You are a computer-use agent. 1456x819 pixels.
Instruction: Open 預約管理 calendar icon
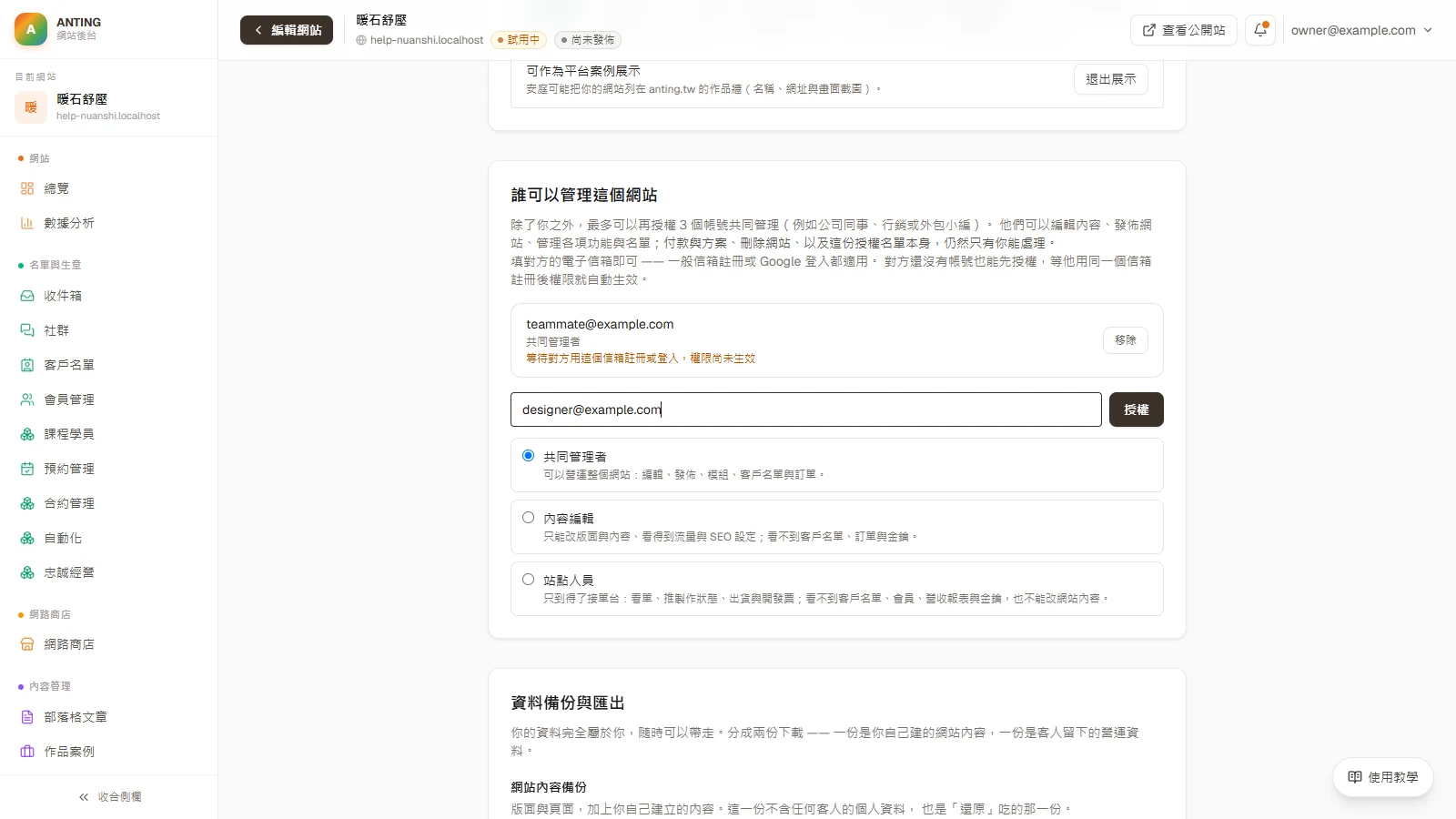click(x=27, y=469)
